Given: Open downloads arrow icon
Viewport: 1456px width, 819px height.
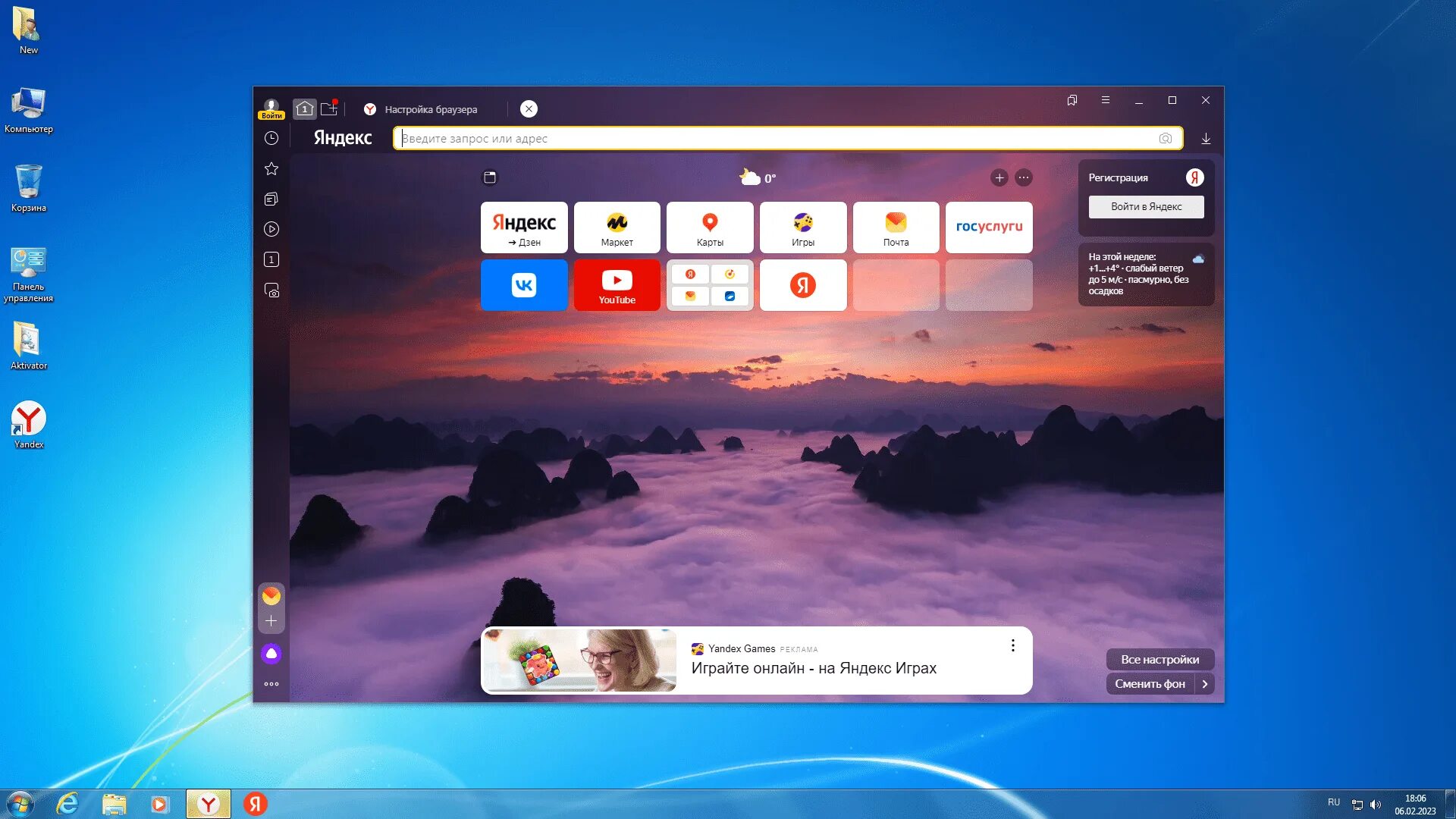Looking at the screenshot, I should [1206, 139].
